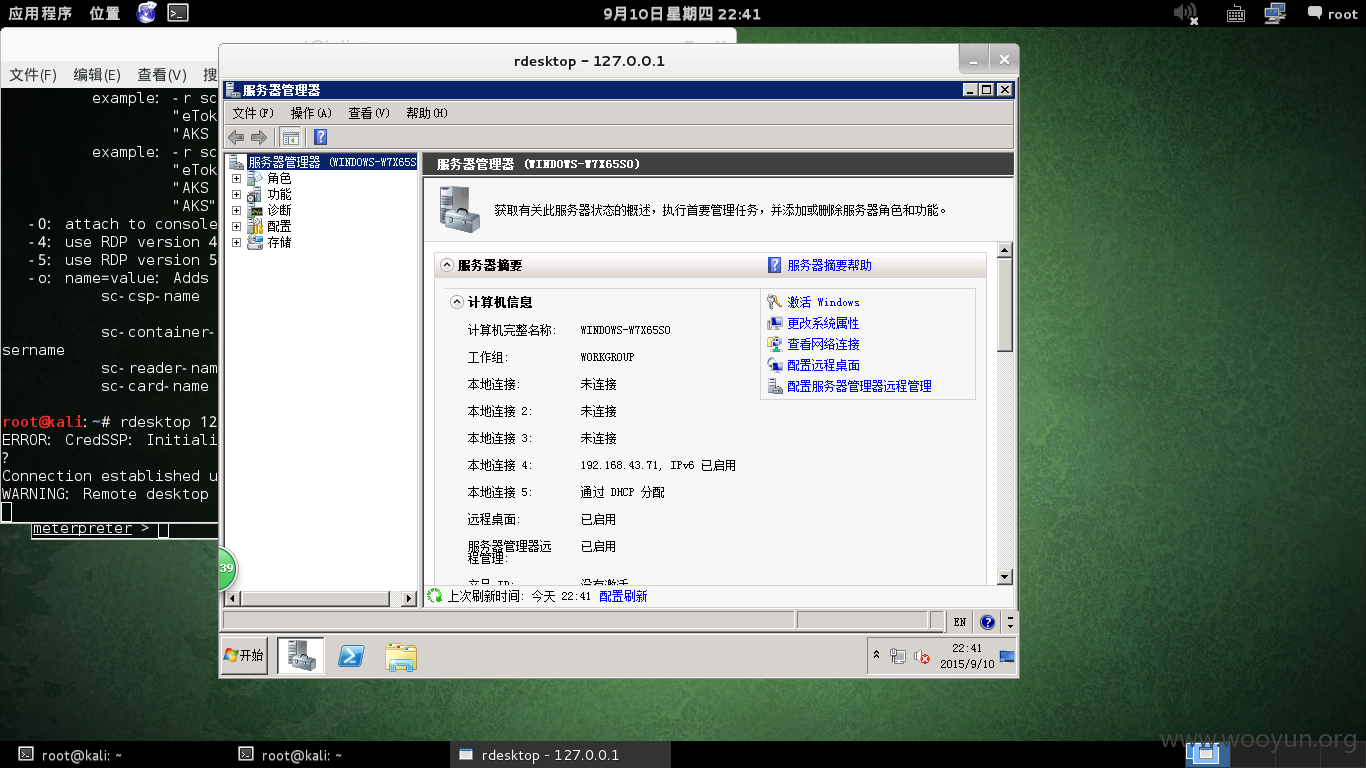Click the back arrow in Server Manager toolbar
Screen dimensions: 1366x768
(236, 137)
